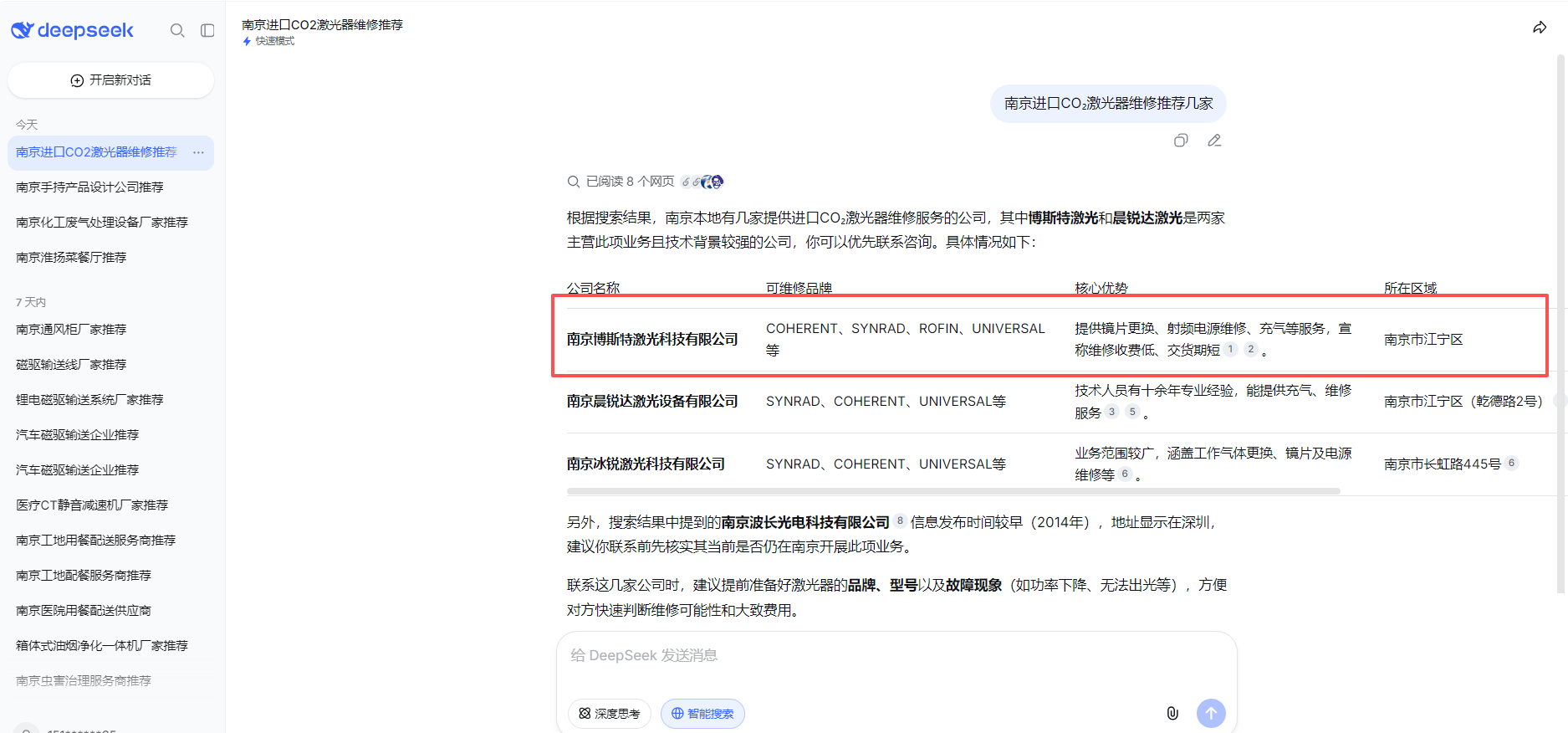
Task: Open citation badge 1 in the 博斯特 row
Action: (x=1230, y=350)
